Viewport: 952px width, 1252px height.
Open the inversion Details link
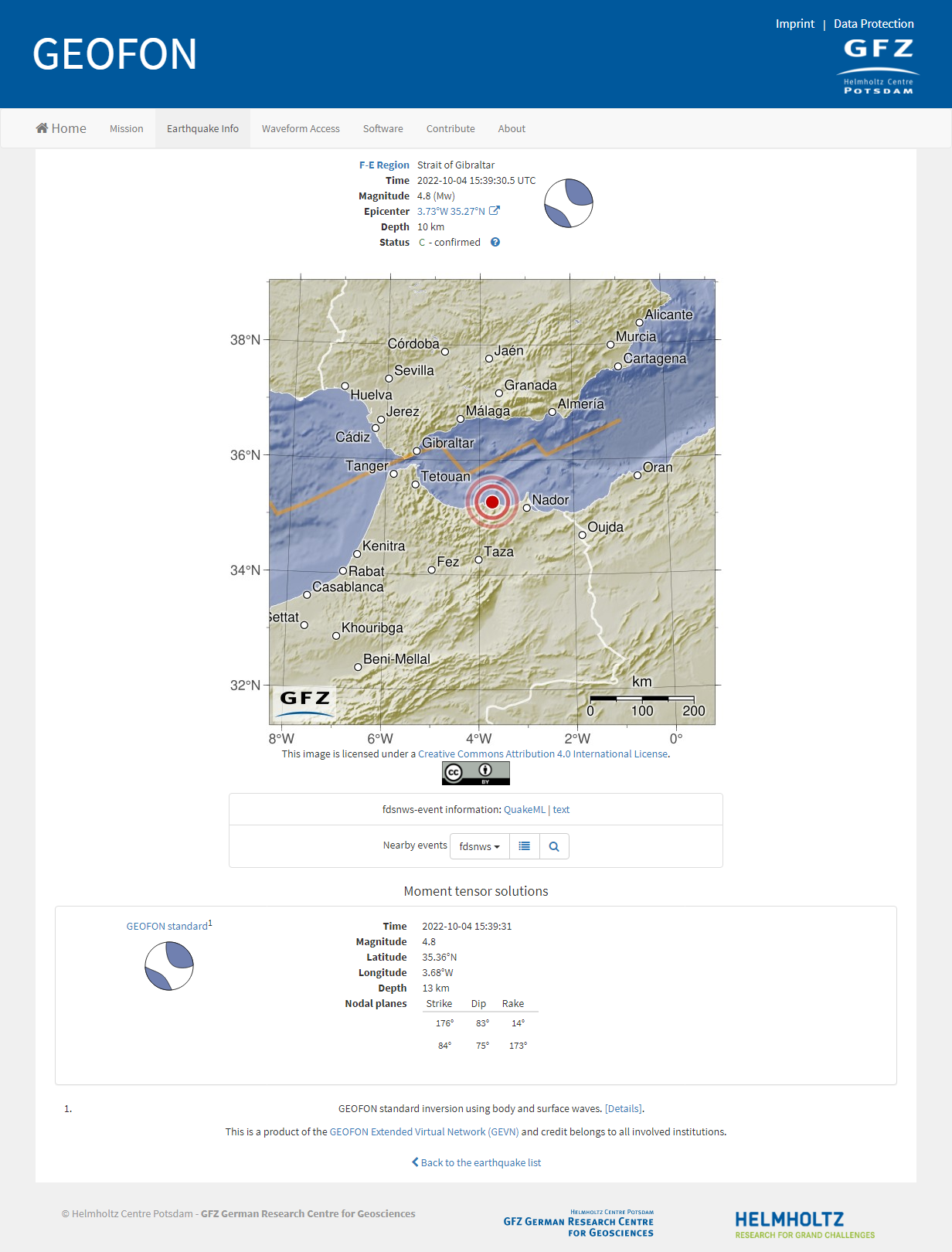click(x=624, y=1108)
